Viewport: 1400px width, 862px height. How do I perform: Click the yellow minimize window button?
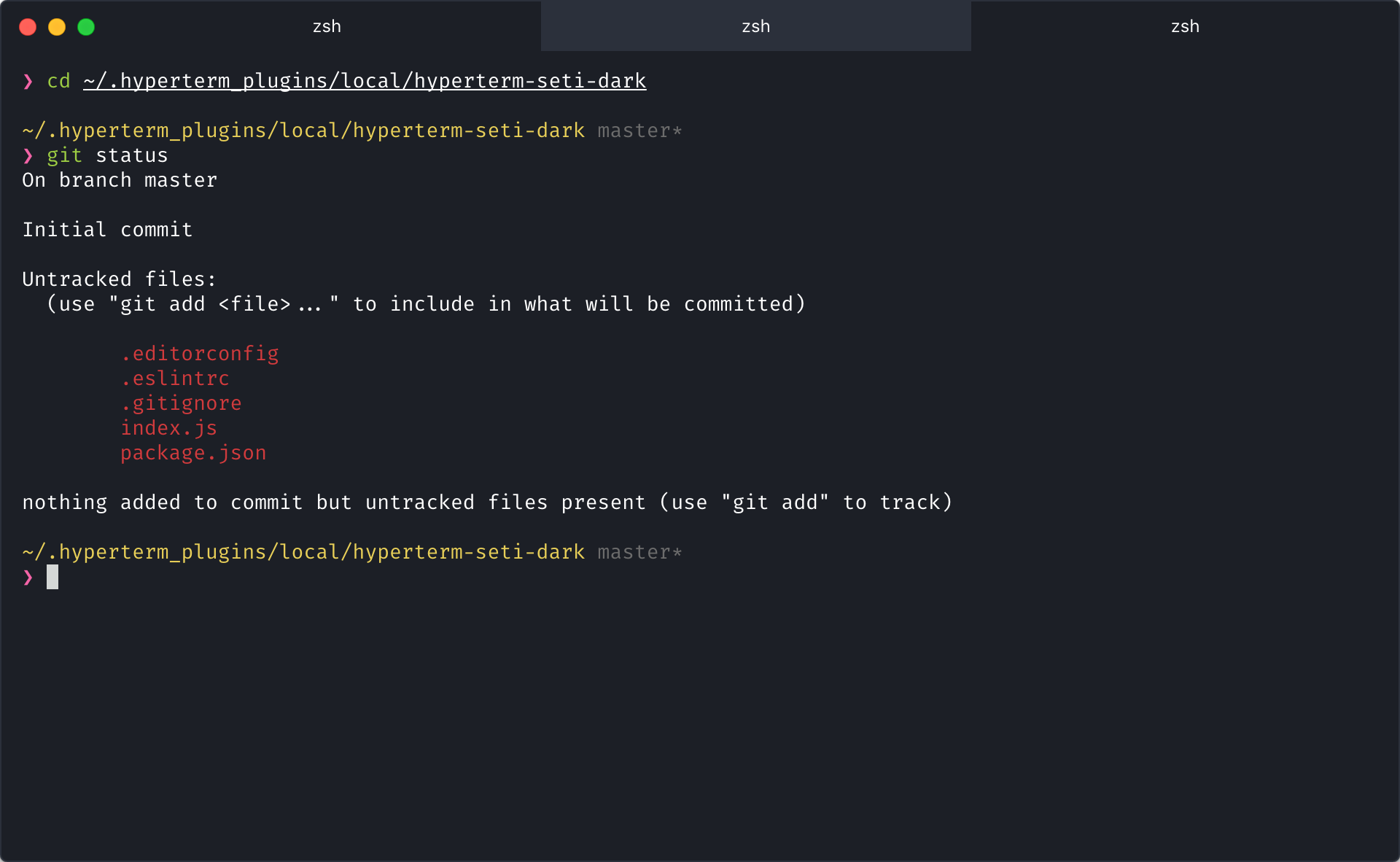(57, 27)
